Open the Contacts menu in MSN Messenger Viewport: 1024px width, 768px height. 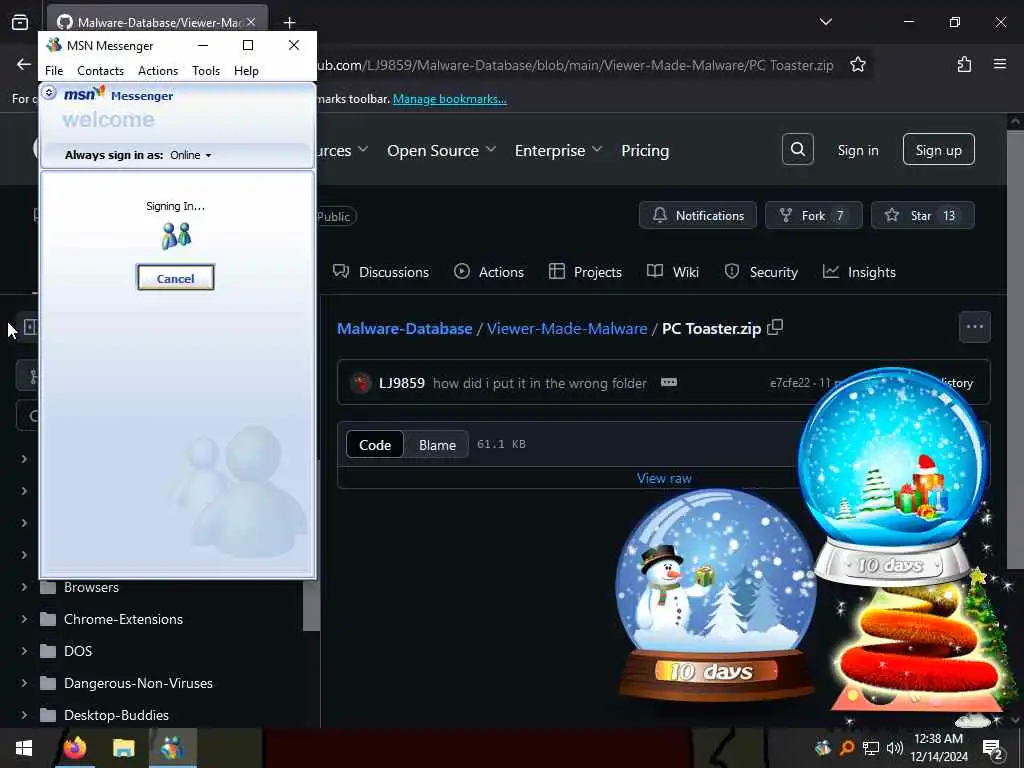click(100, 71)
